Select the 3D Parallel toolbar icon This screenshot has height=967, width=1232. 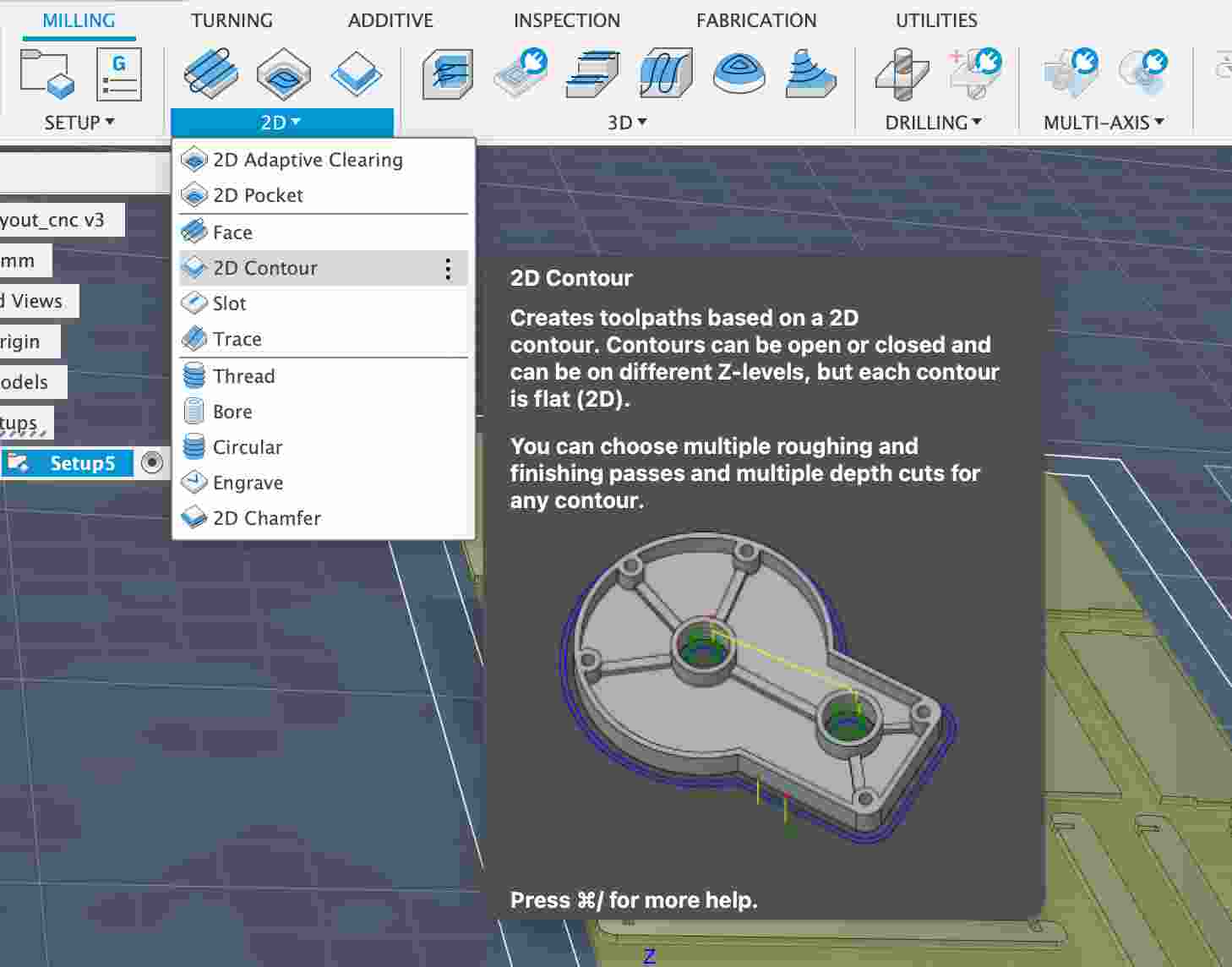point(666,74)
